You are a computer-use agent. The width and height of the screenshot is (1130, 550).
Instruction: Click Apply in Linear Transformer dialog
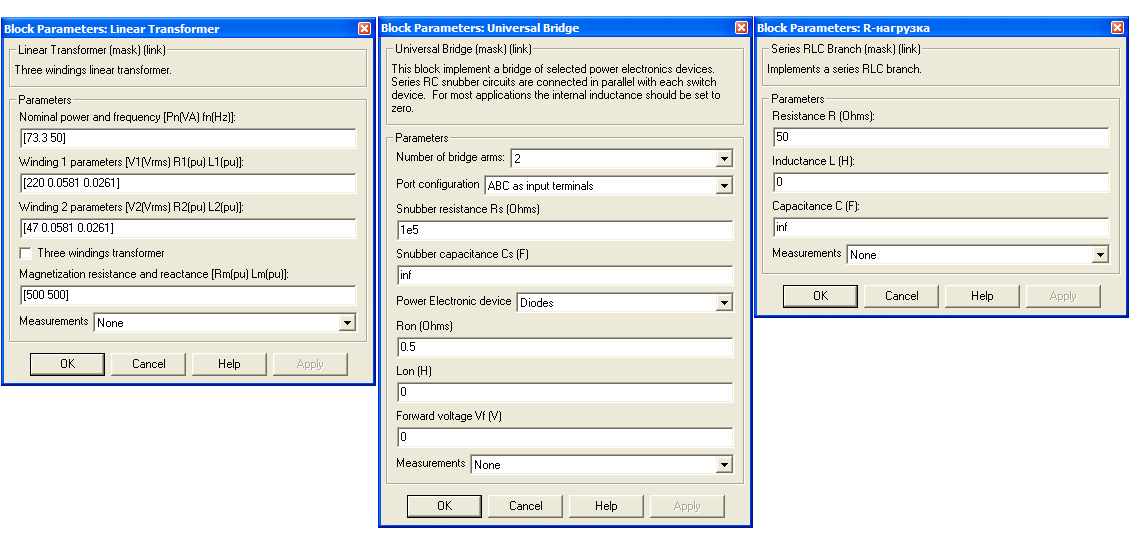[x=310, y=364]
